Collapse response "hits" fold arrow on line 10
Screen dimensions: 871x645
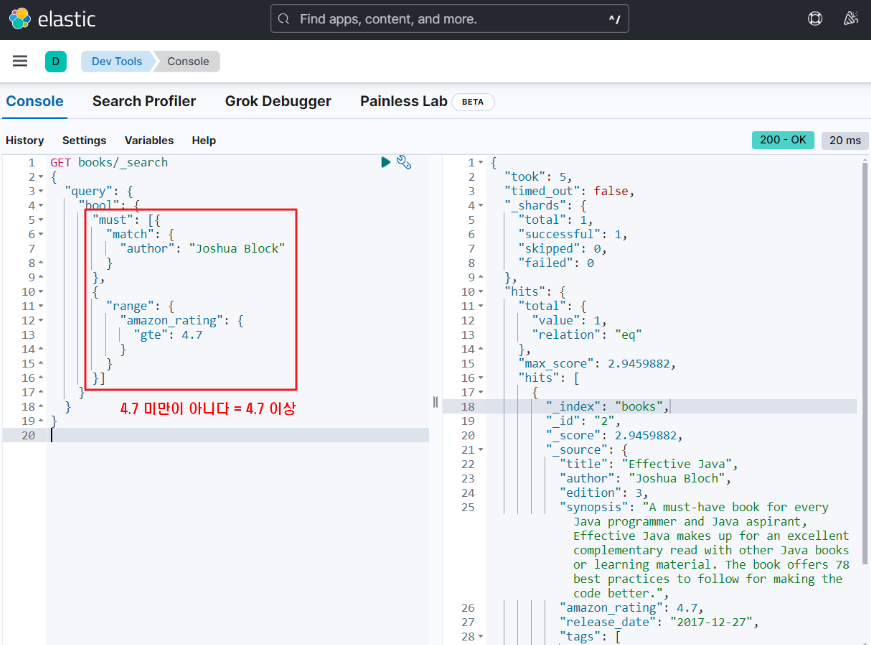pyautogui.click(x=481, y=292)
